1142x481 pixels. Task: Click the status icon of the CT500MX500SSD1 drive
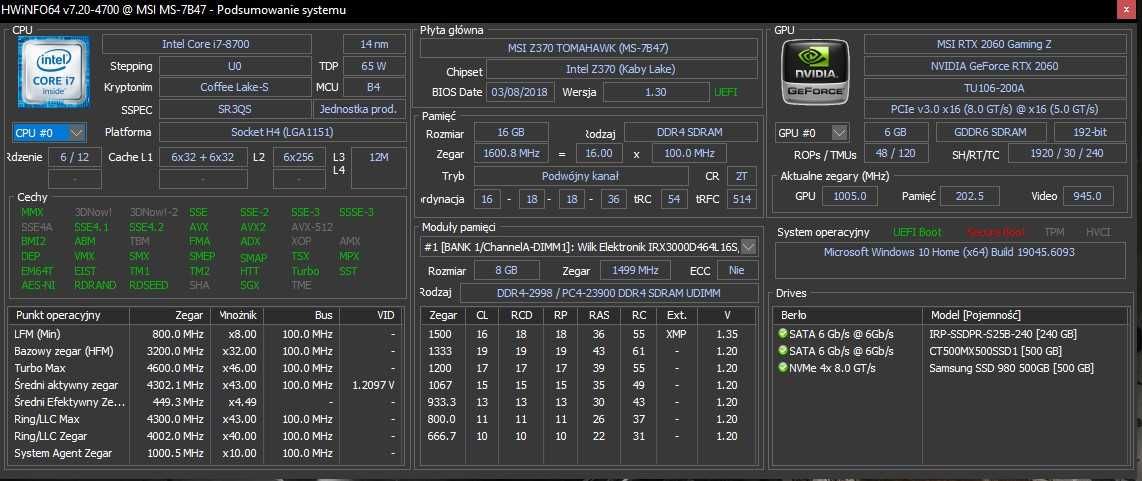783,351
